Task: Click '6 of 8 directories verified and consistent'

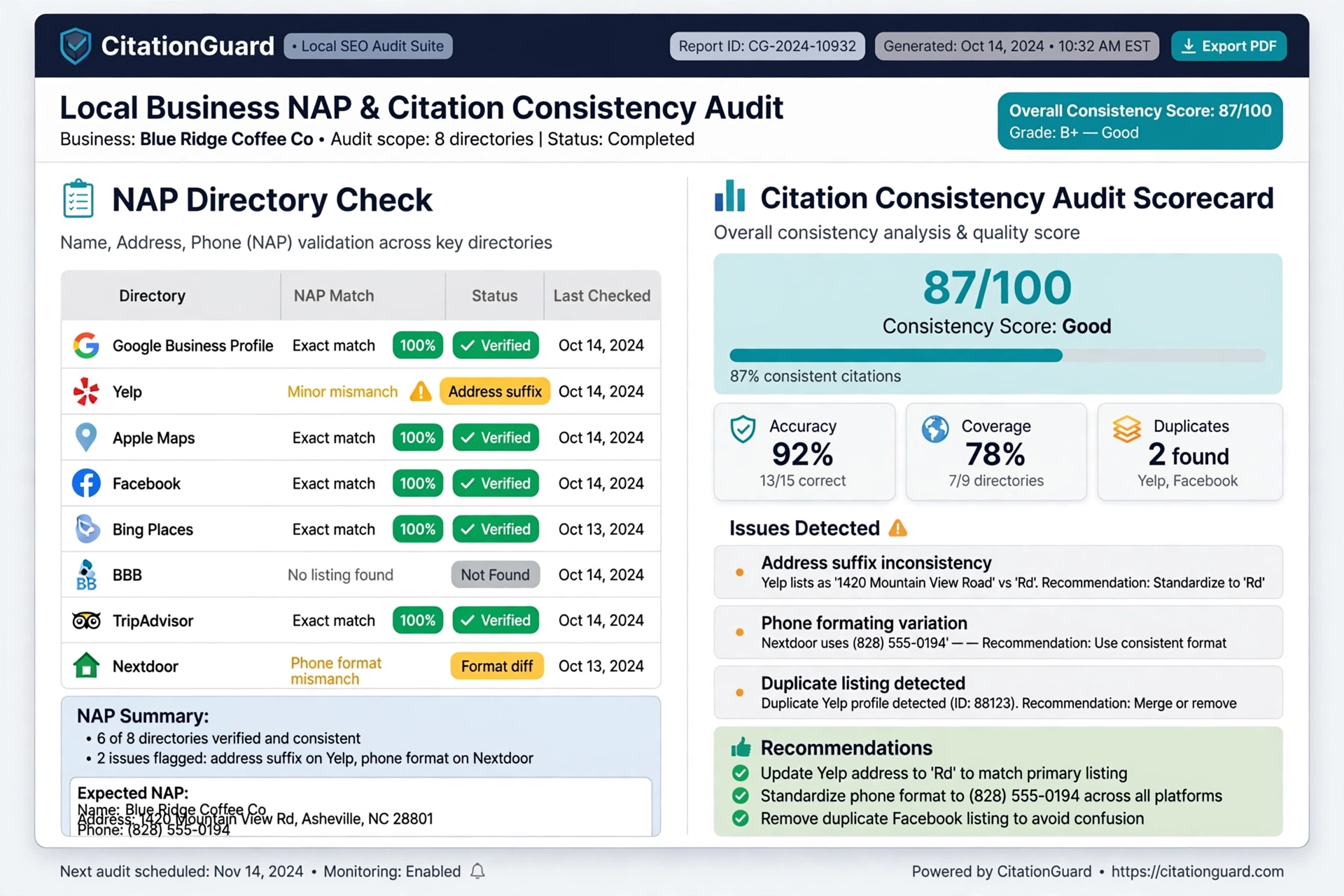Action: pyautogui.click(x=228, y=738)
